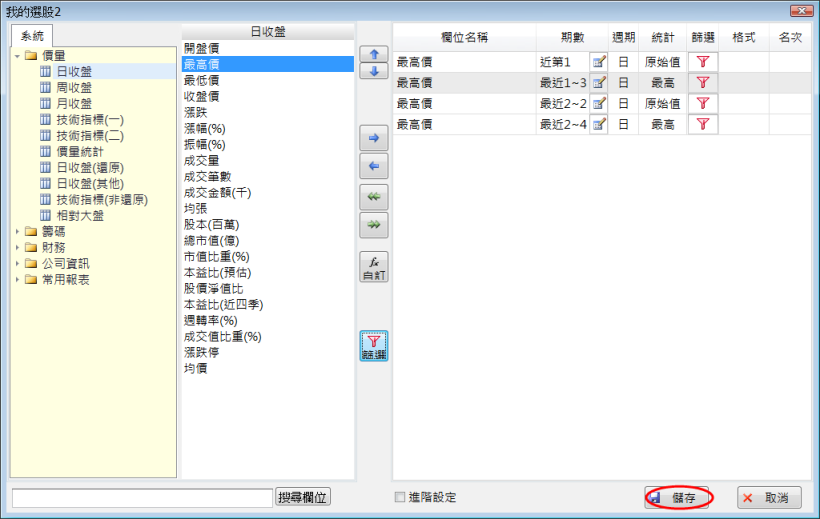
Task: Click the 自訂 formula button
Action: pos(373,267)
